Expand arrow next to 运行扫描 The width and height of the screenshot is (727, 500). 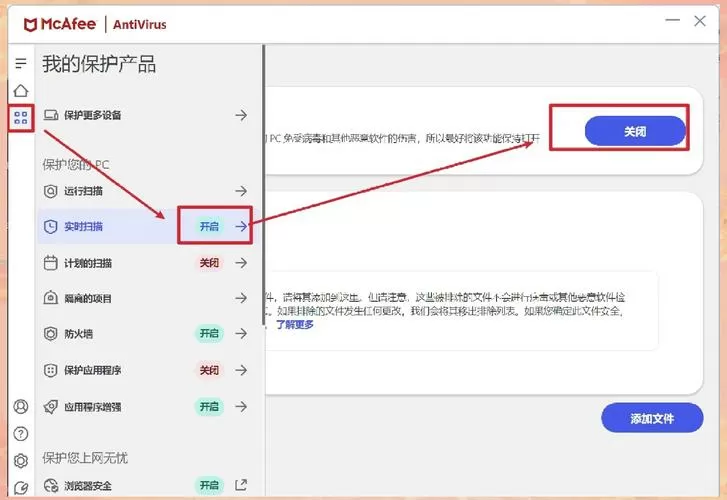point(241,191)
